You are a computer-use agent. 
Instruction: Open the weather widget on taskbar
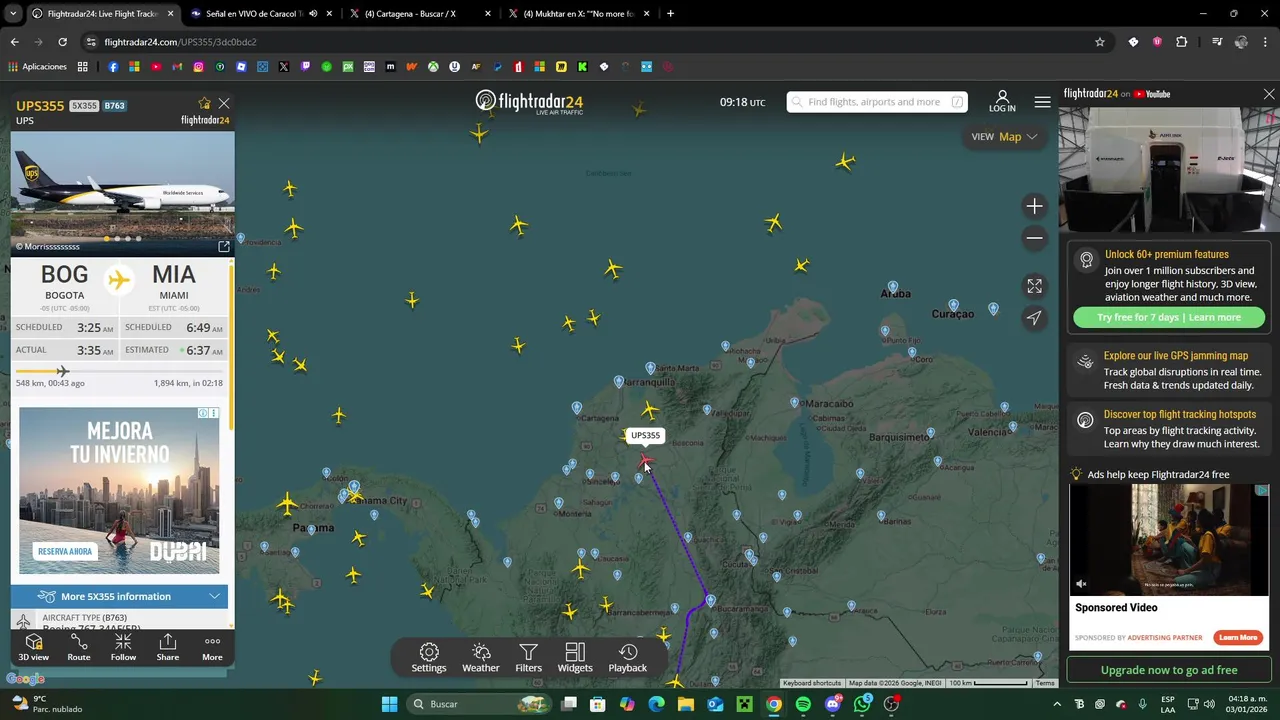45,704
